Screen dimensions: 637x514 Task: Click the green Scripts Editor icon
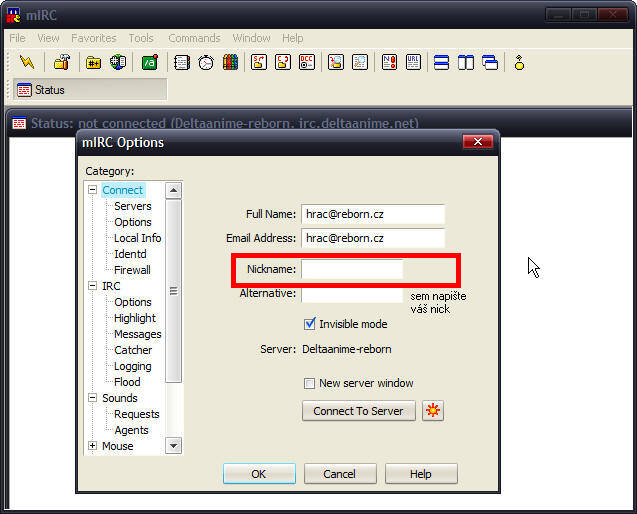coord(149,62)
